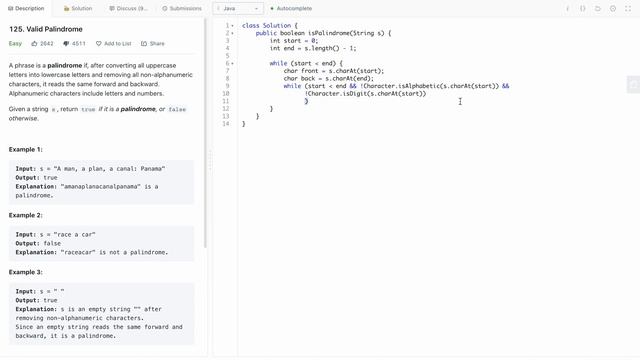Click the line number 14 in the gutter
The height and width of the screenshot is (360, 640).
point(226,124)
